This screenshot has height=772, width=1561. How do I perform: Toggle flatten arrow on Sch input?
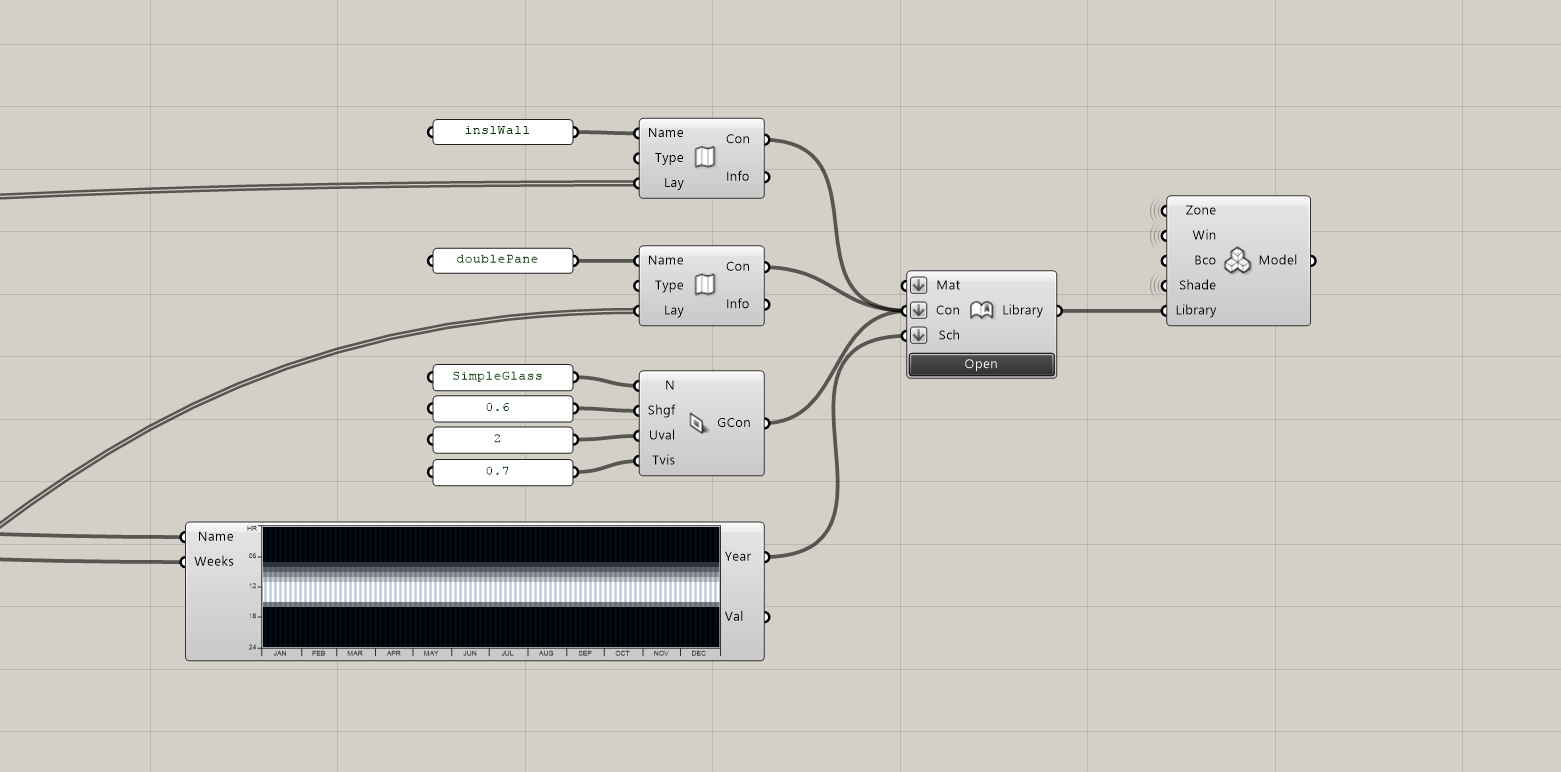[919, 335]
